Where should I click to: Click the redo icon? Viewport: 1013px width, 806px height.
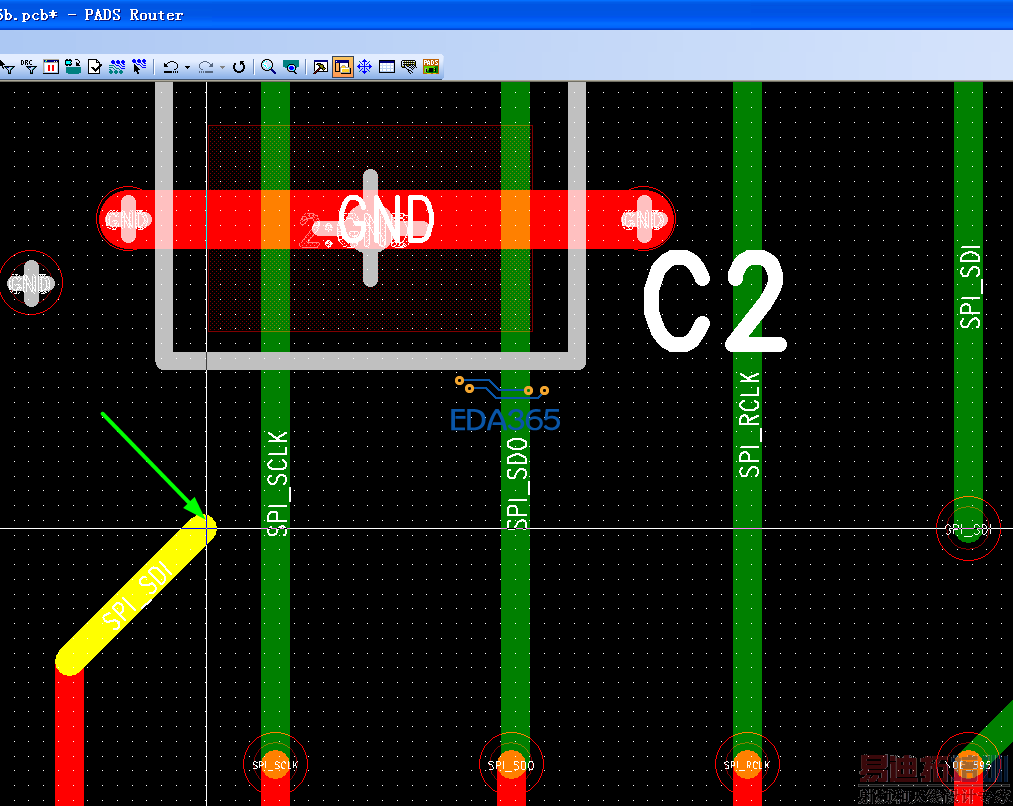coord(205,67)
